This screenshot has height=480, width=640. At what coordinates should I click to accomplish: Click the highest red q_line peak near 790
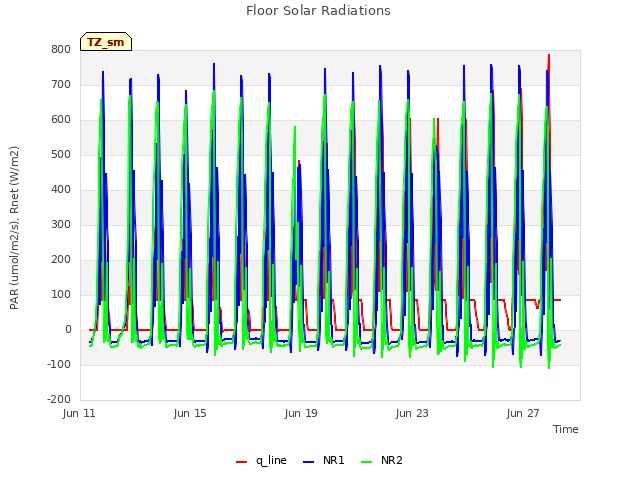click(549, 55)
